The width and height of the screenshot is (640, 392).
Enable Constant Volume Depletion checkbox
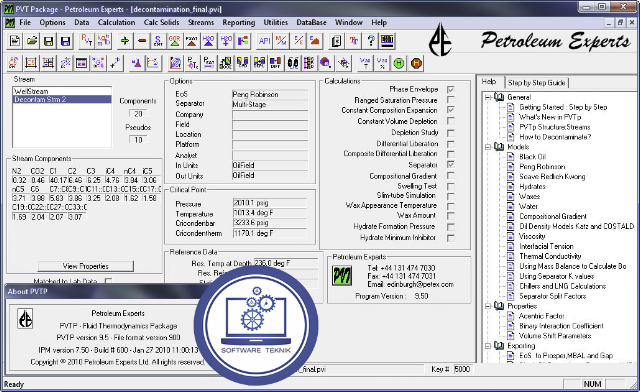(x=451, y=121)
